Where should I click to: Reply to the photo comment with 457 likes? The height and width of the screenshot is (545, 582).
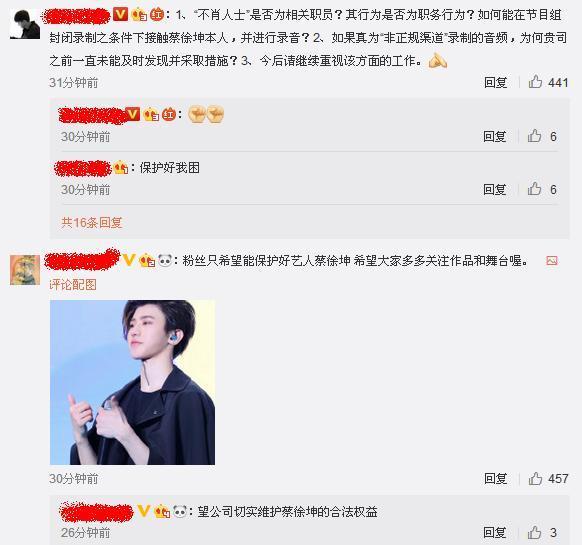[x=496, y=479]
